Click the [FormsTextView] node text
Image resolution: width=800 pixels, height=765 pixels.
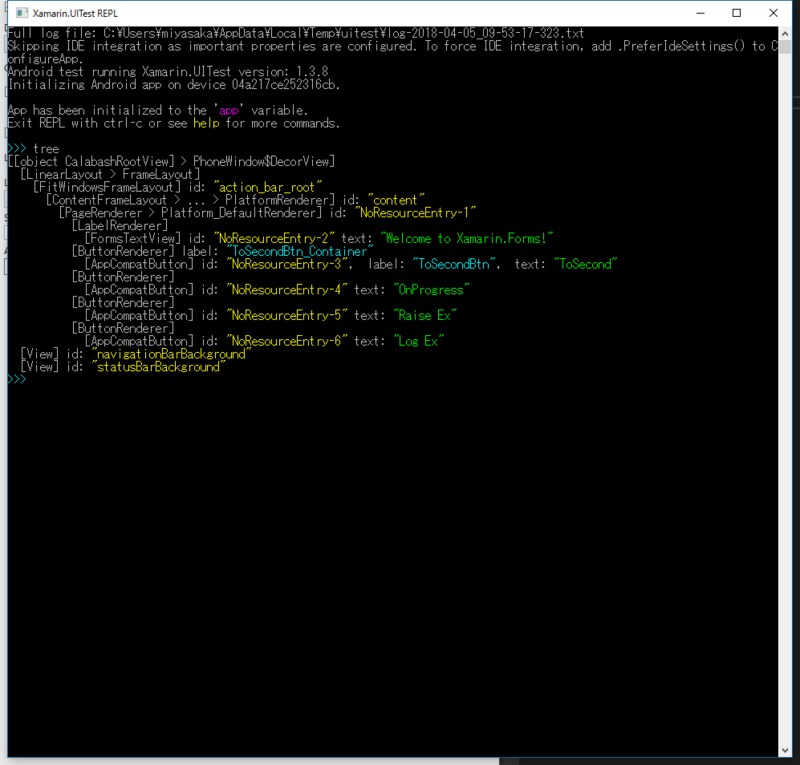[133, 238]
